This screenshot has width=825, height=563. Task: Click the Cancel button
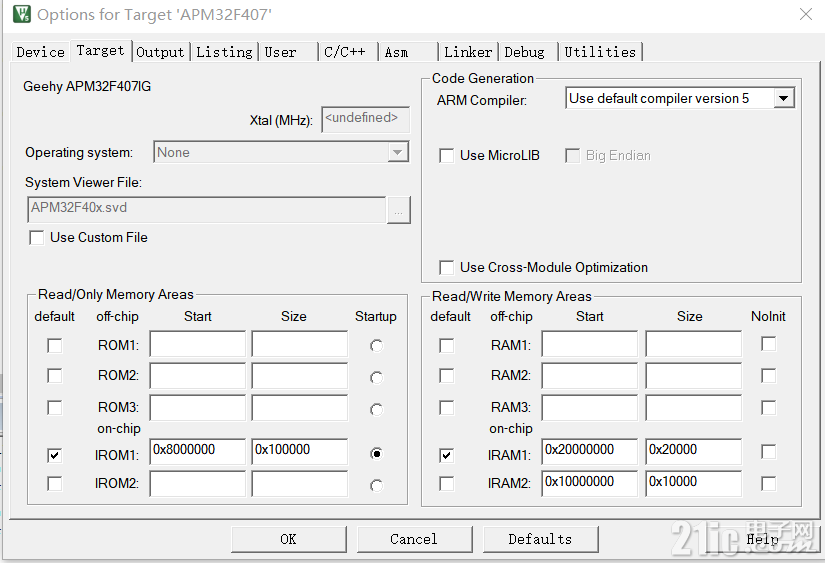tap(415, 539)
